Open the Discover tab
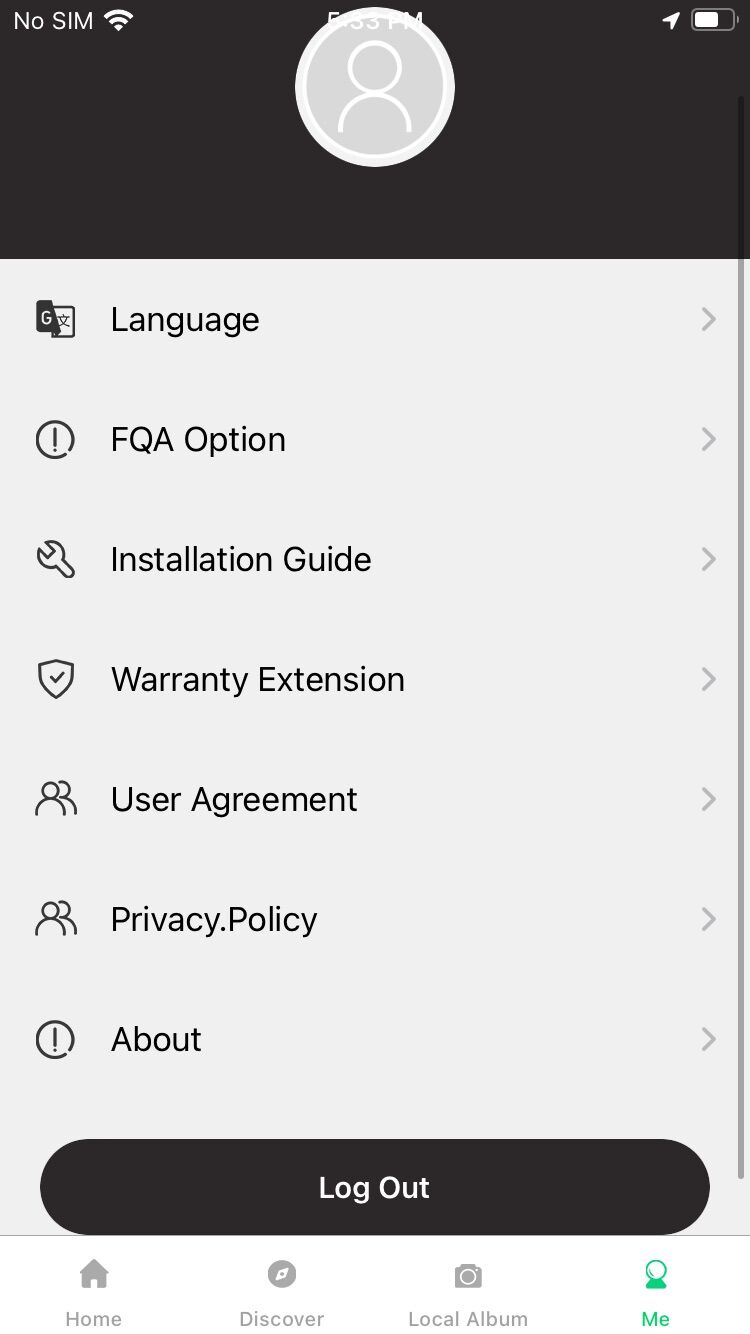Image resolution: width=750 pixels, height=1334 pixels. click(282, 1291)
